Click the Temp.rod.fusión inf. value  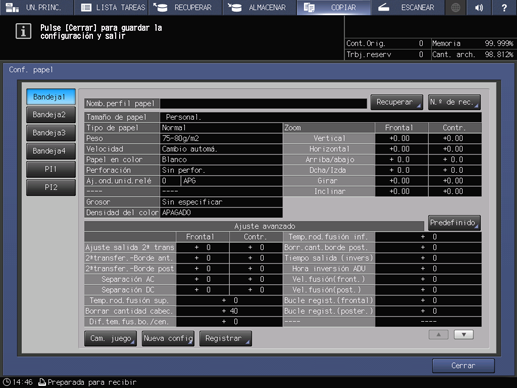(428, 237)
